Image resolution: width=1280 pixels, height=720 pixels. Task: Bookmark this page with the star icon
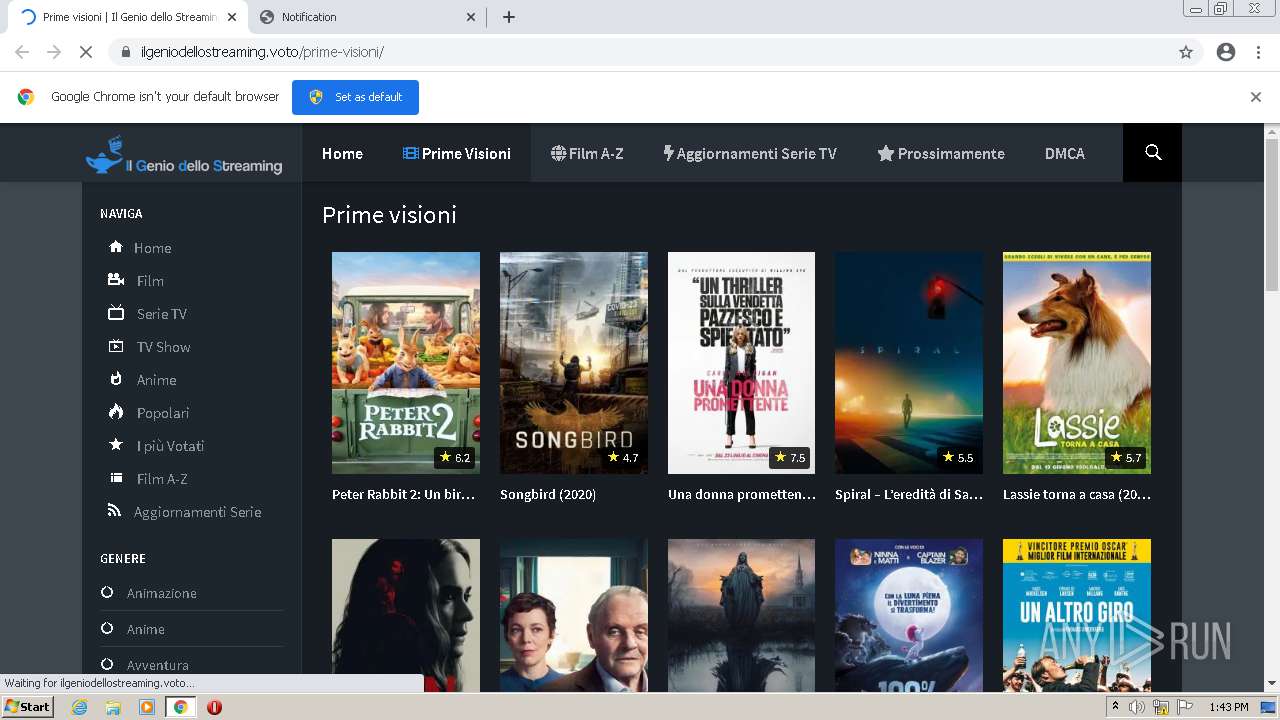coord(1186,52)
